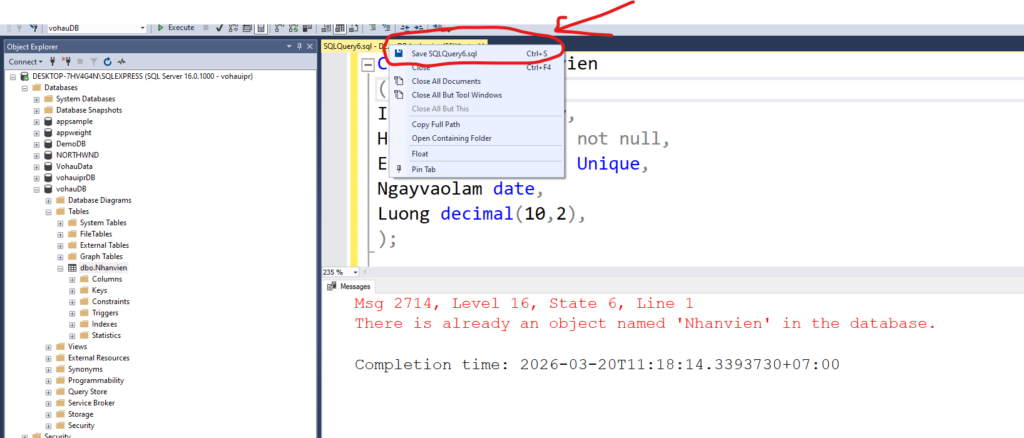Choose Close All Documents in context menu

tap(446, 81)
